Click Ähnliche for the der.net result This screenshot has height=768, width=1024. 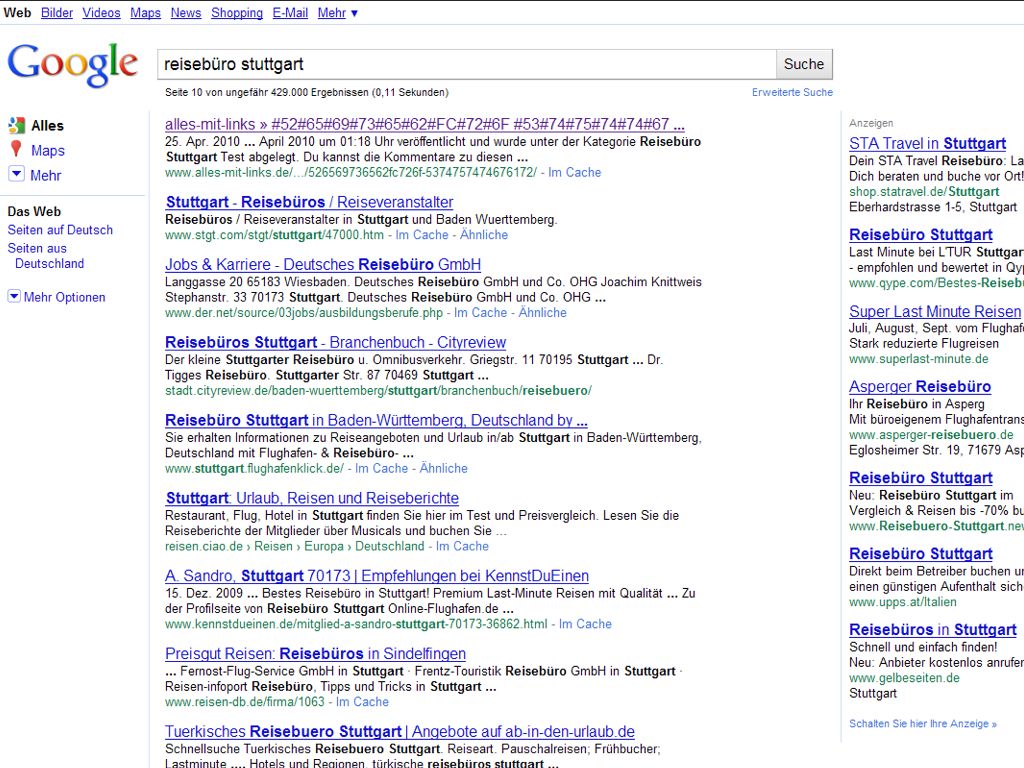point(542,313)
